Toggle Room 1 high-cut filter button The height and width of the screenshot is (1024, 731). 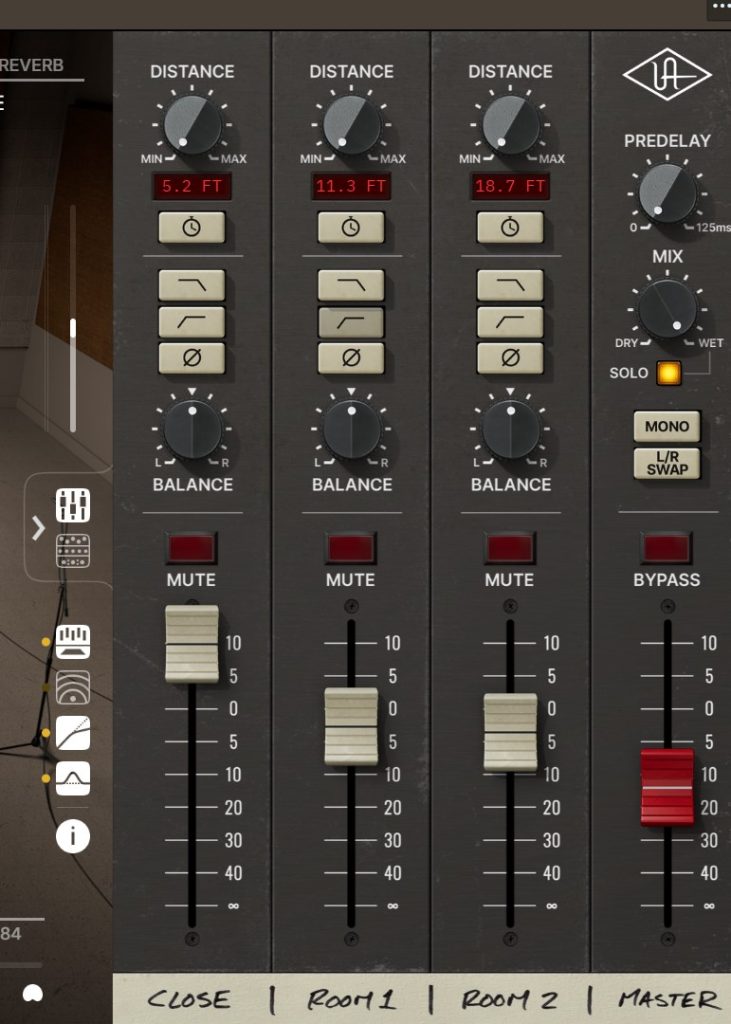pos(351,285)
